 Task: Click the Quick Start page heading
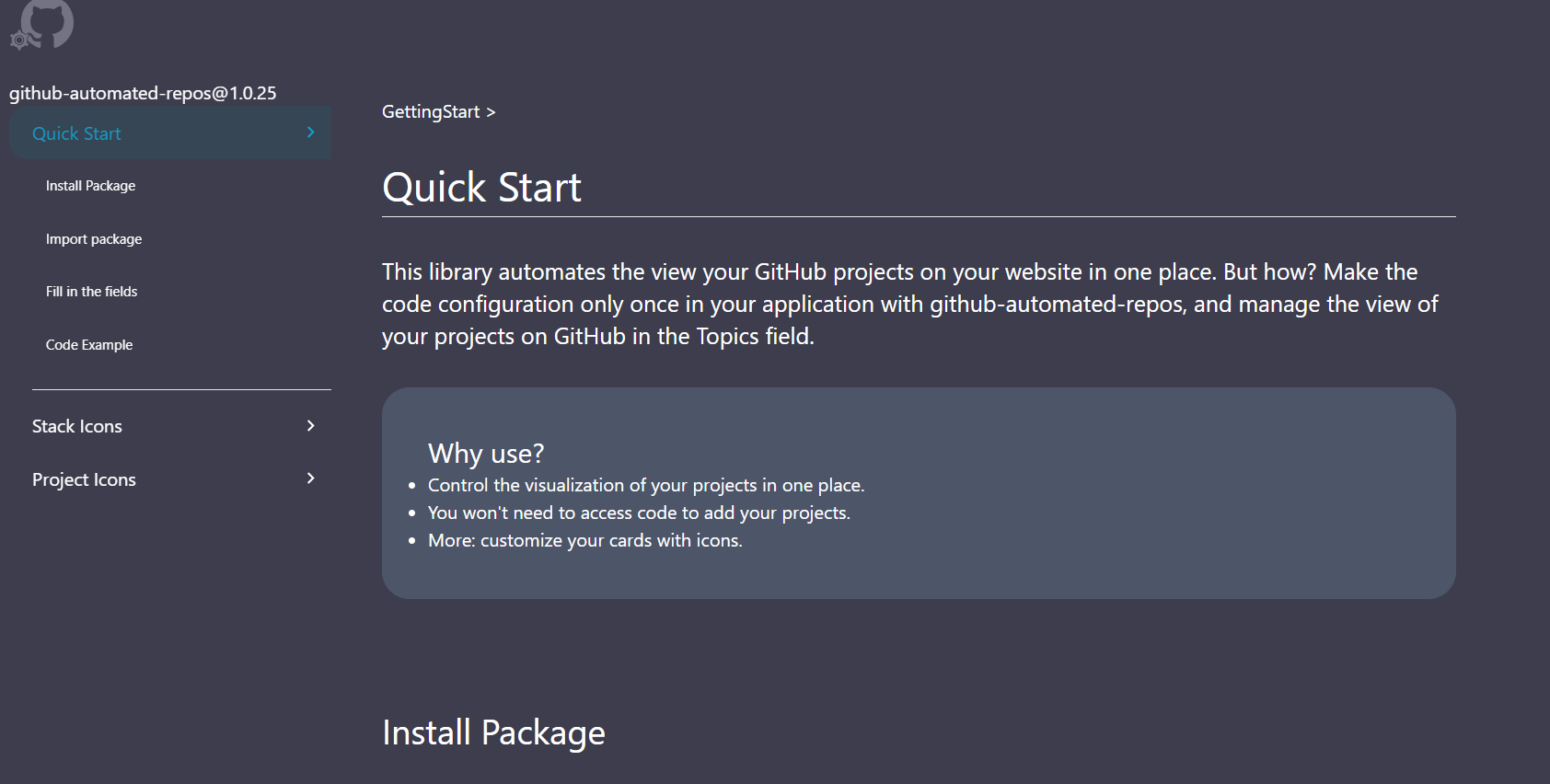tap(481, 188)
